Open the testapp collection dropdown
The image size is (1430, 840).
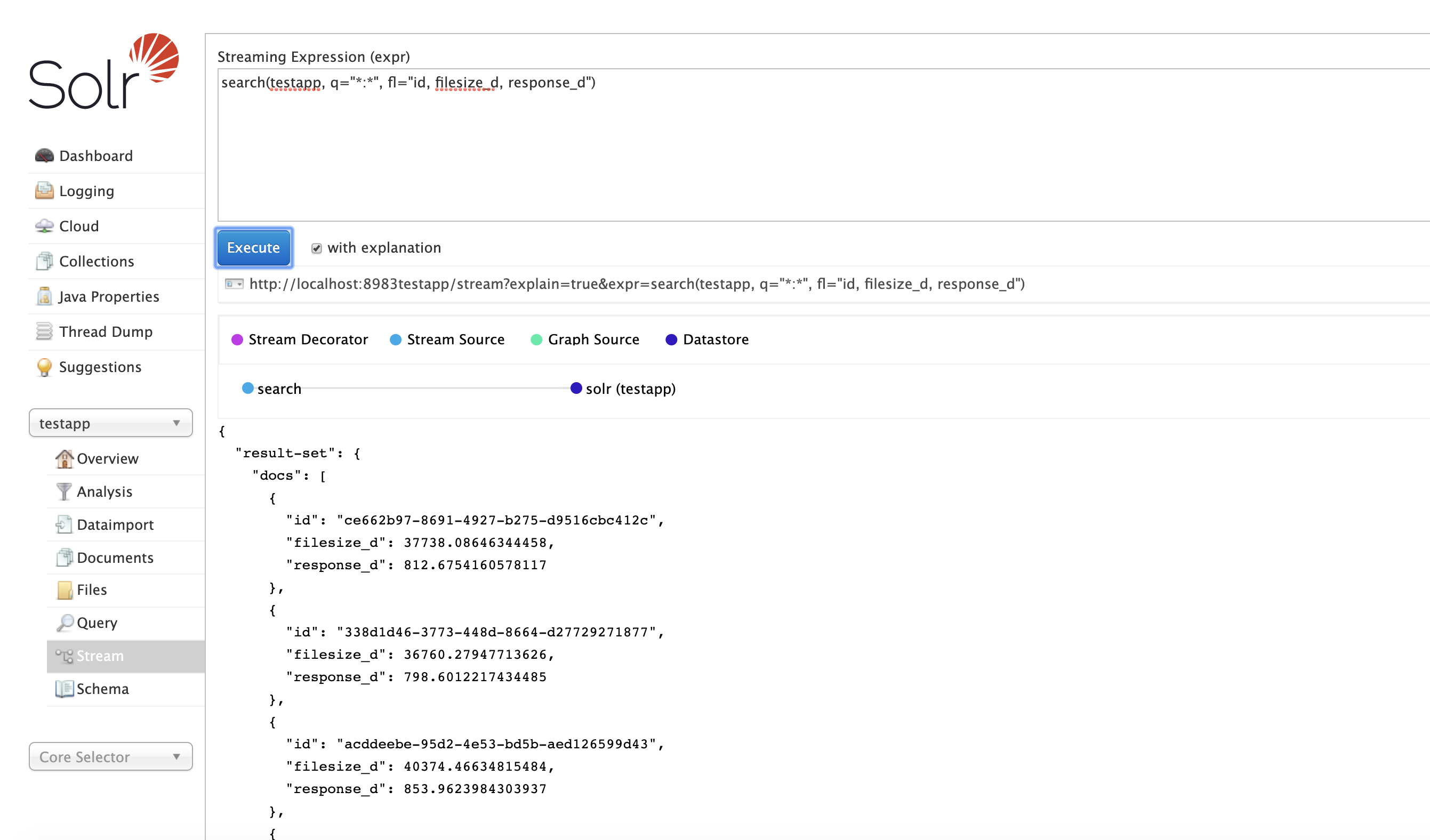tap(111, 423)
